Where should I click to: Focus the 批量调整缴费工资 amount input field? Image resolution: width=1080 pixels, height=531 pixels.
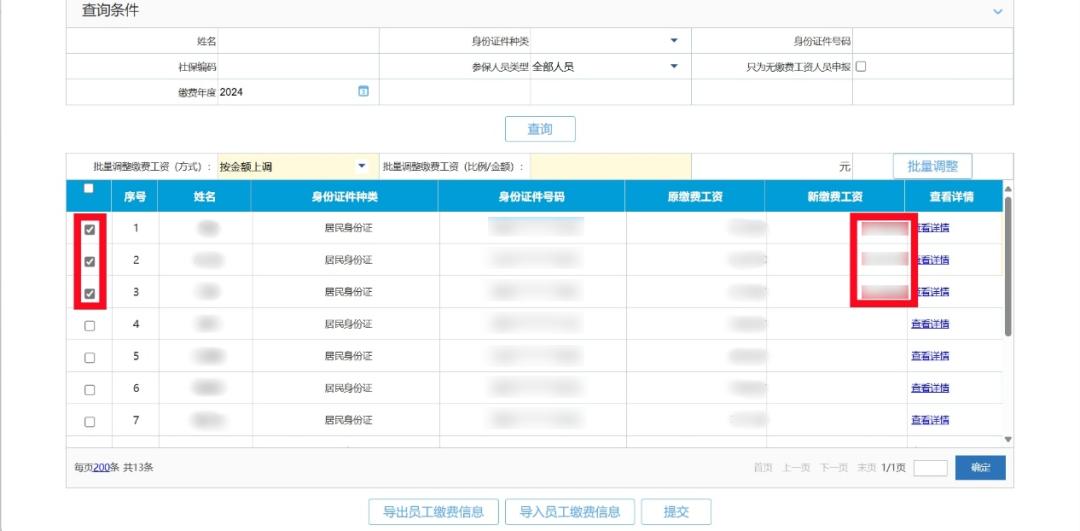610,167
